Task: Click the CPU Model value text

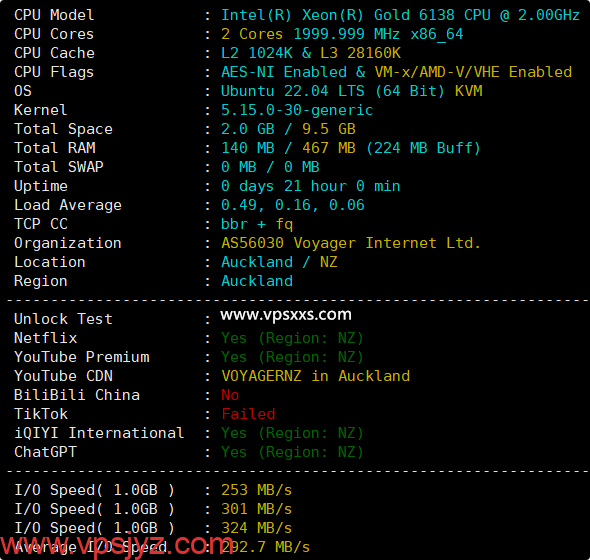Action: [x=400, y=15]
